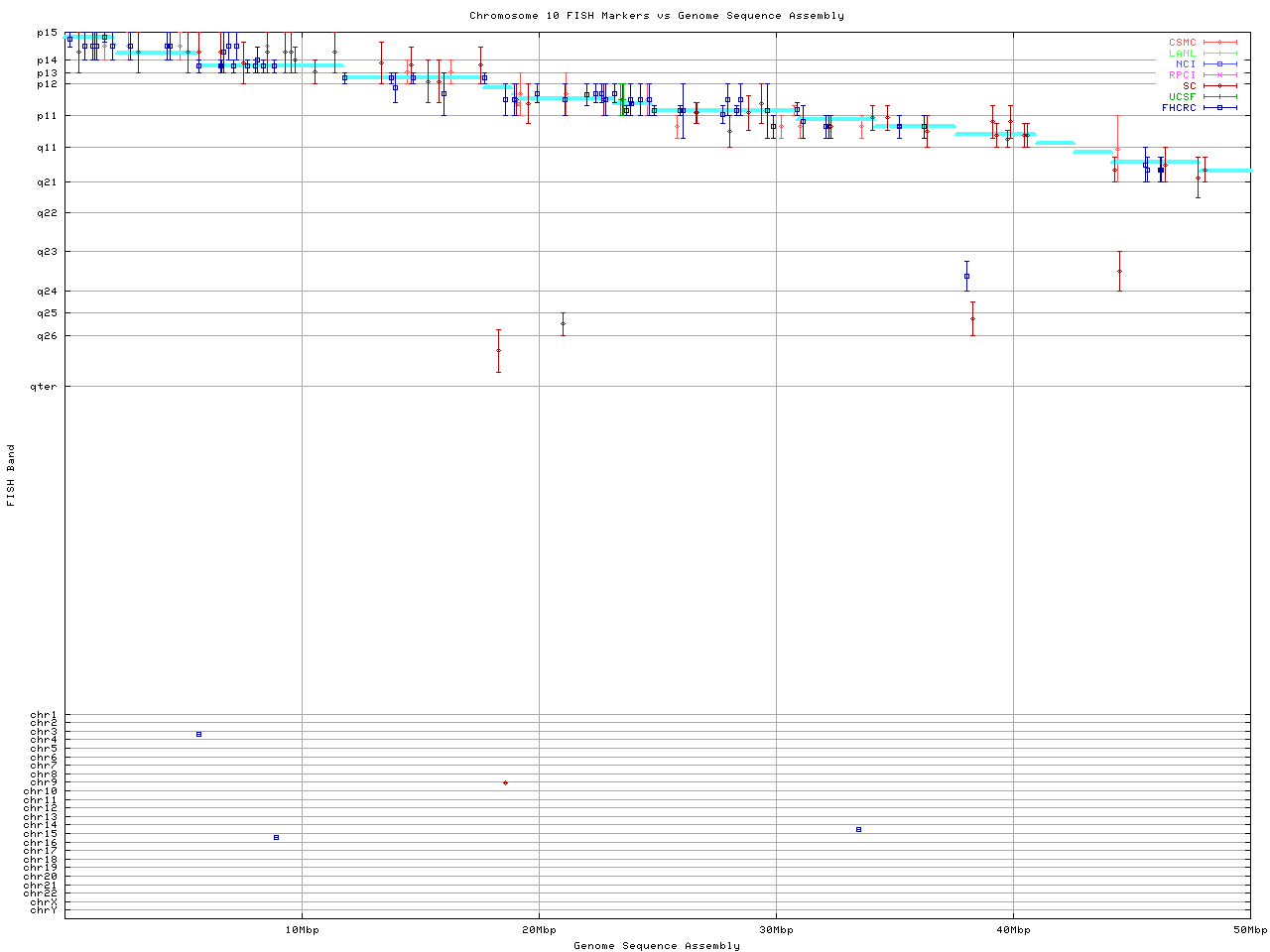Click the 'Genome Sequence Assembly' x-axis title
This screenshot has height=952, width=1270.
coord(657,945)
